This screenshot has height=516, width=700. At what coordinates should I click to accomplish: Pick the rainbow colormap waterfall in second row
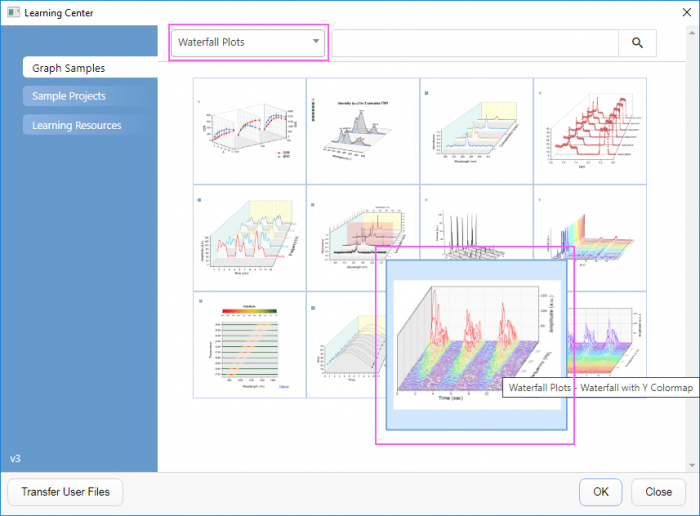tap(590, 236)
